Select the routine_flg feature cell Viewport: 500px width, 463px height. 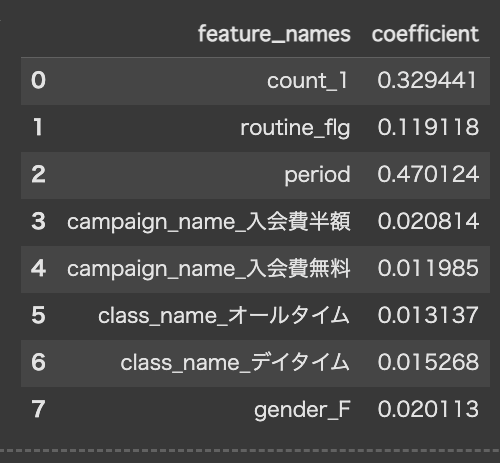pyautogui.click(x=295, y=128)
